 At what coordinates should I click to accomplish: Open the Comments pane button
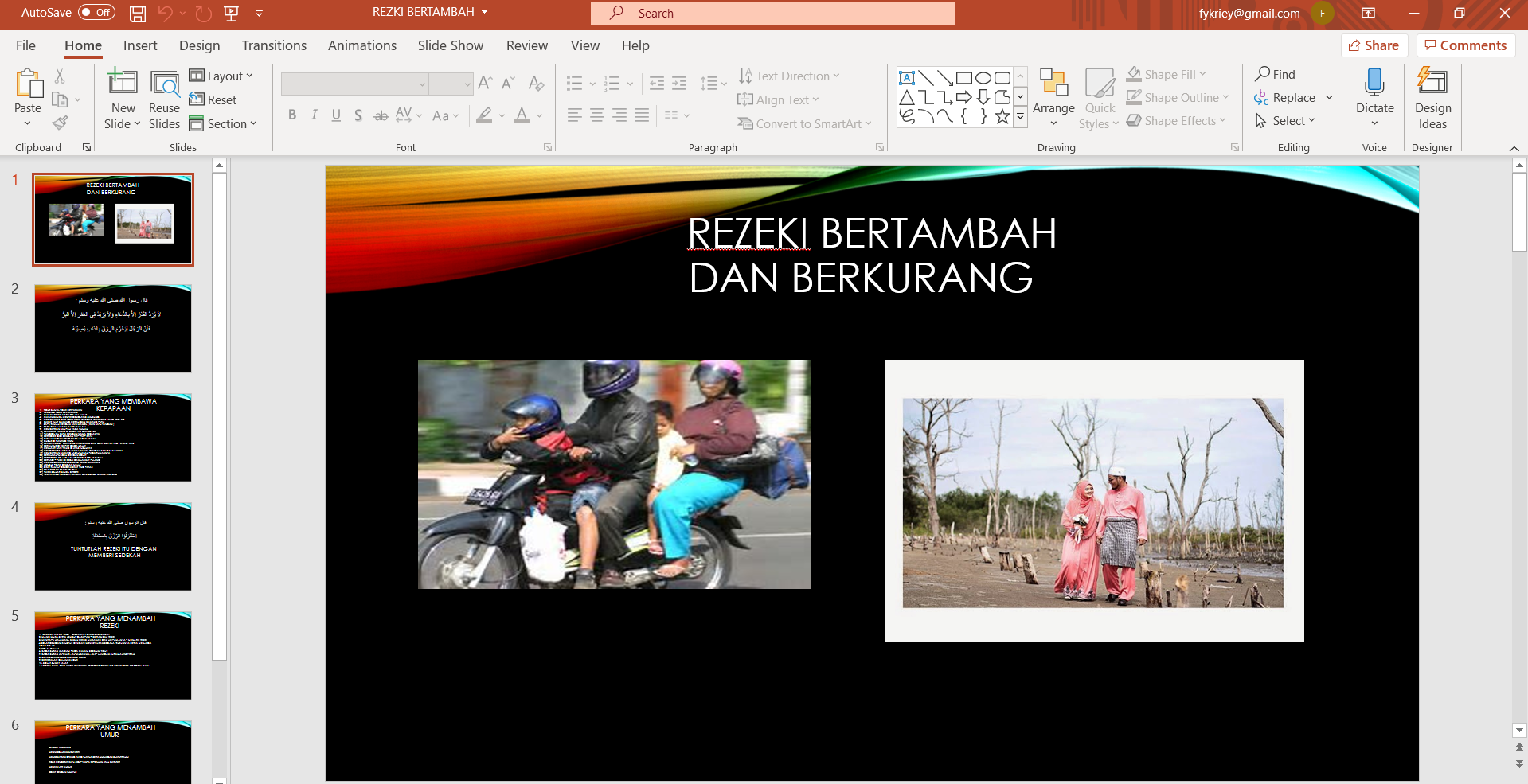pos(1465,45)
